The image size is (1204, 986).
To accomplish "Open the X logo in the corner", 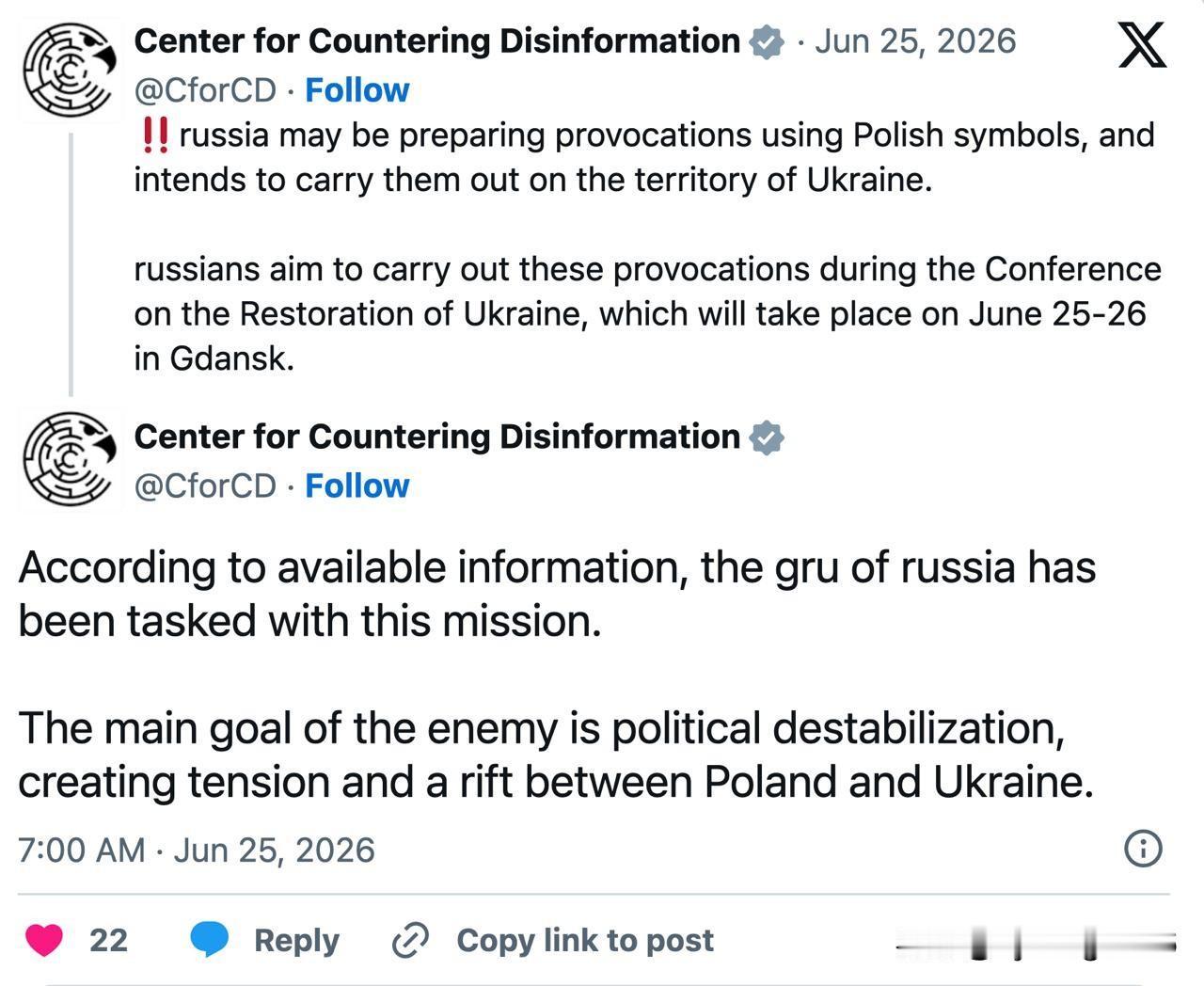I will click(x=1142, y=46).
